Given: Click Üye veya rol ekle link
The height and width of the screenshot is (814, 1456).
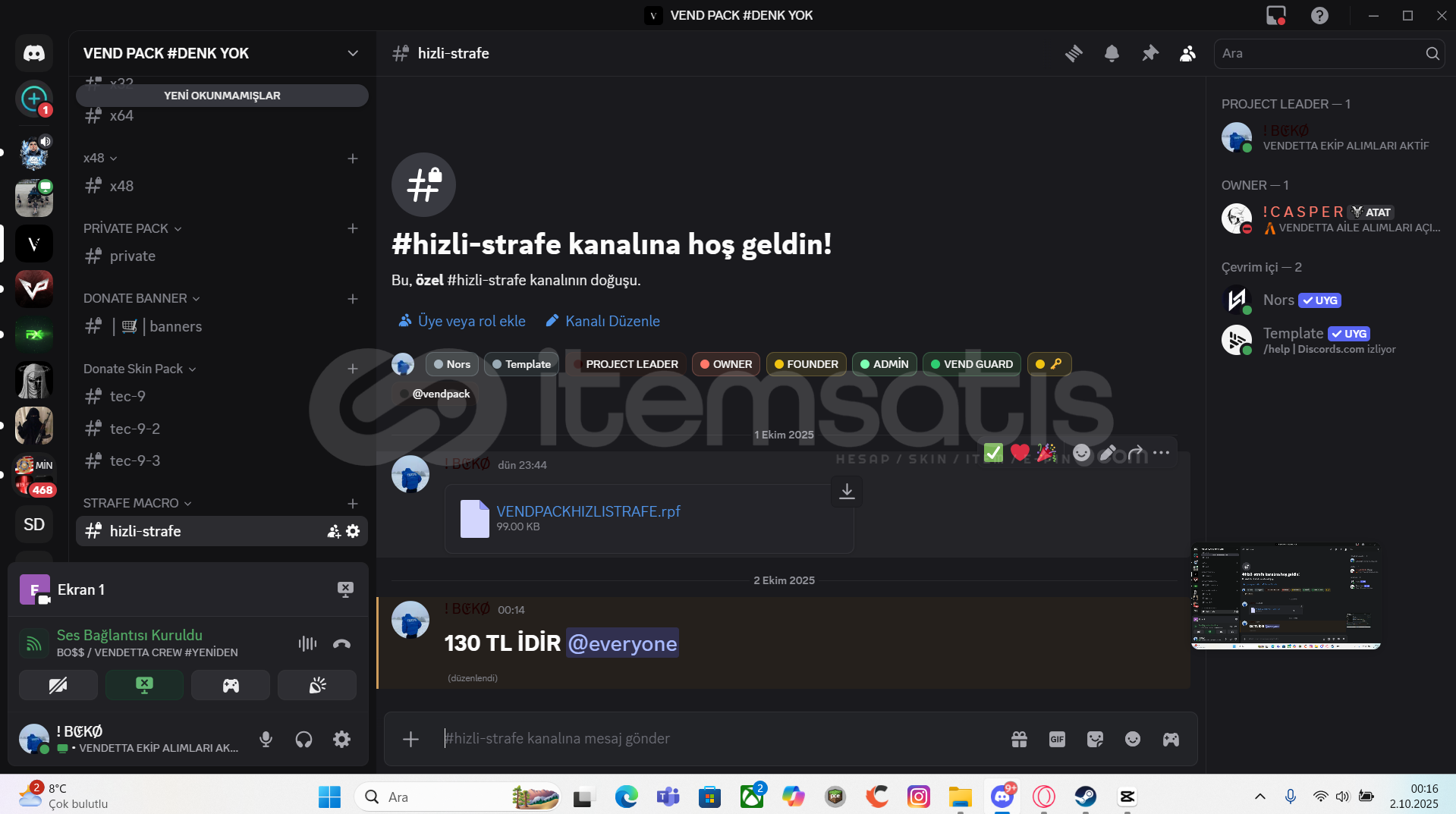Looking at the screenshot, I should (x=462, y=321).
